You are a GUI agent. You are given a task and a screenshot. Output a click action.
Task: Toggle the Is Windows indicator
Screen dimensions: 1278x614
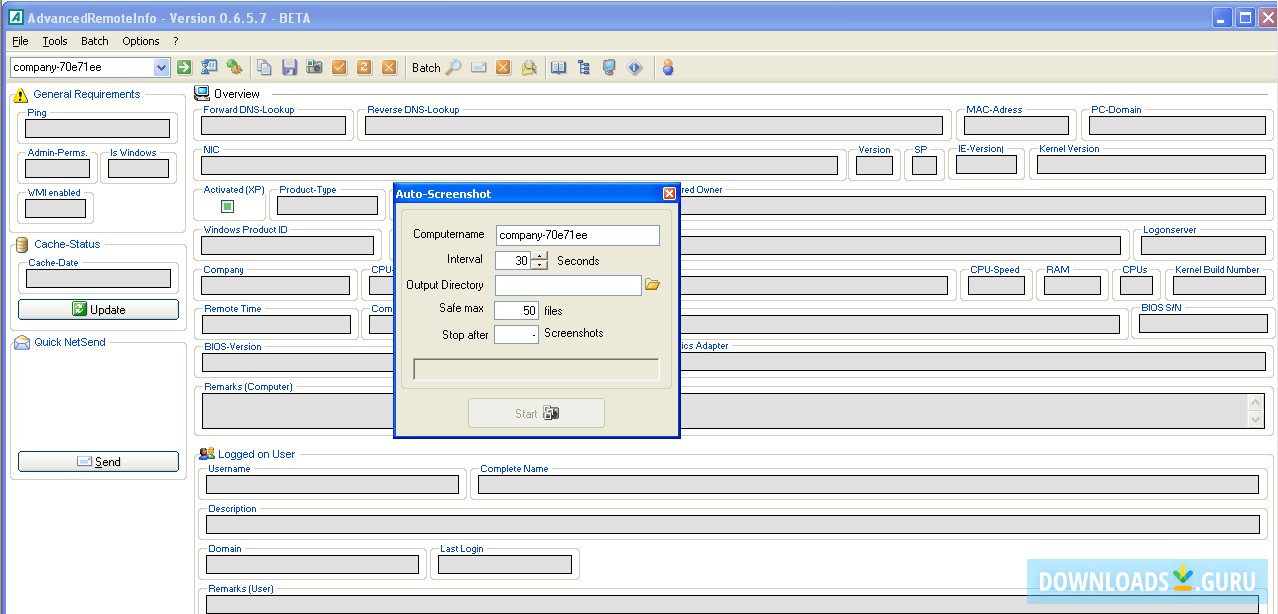pos(138,167)
